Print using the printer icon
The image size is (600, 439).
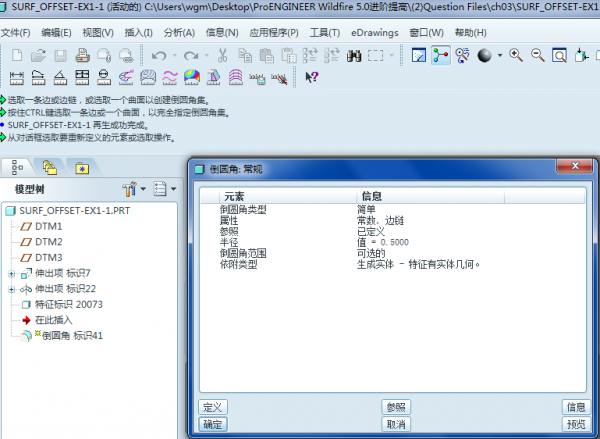tap(82, 55)
